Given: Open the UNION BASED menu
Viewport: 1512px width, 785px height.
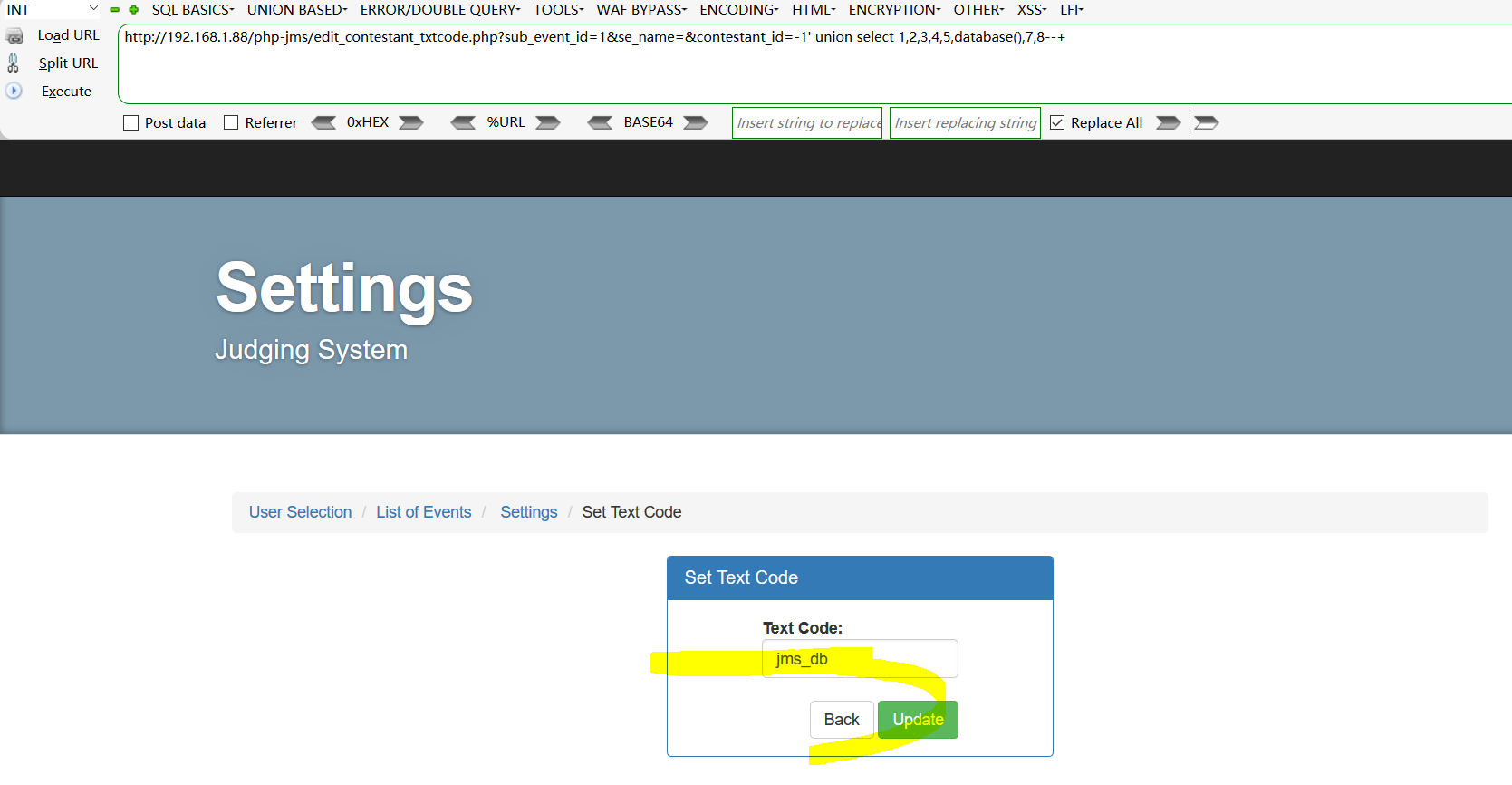Looking at the screenshot, I should [x=297, y=9].
